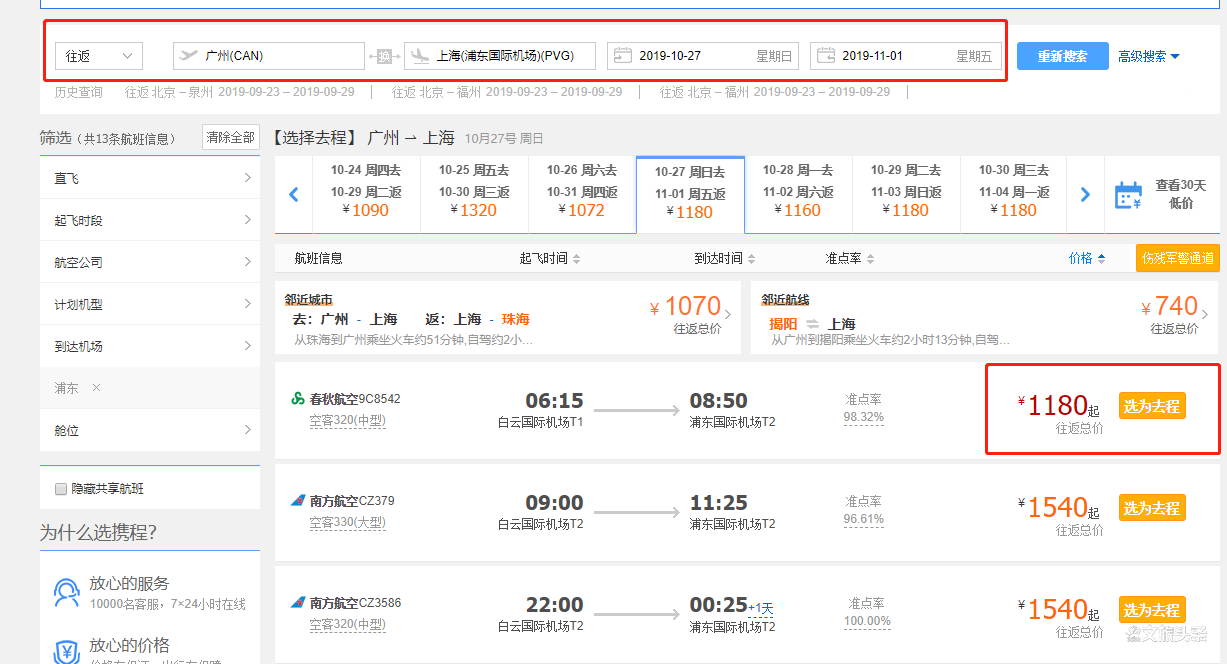This screenshot has width=1227, height=664.
Task: Select the 10-26 周六去 date tab
Action: click(x=582, y=190)
